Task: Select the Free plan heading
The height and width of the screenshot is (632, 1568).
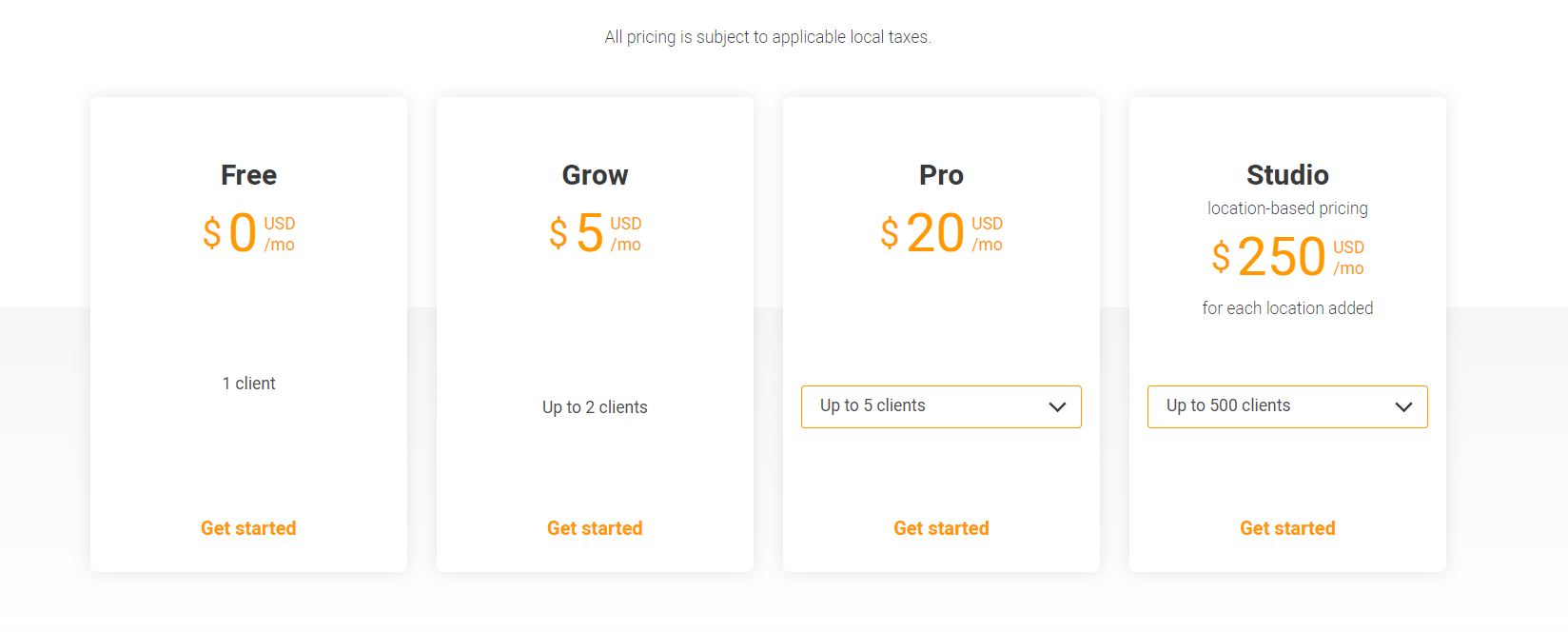Action: 247,175
